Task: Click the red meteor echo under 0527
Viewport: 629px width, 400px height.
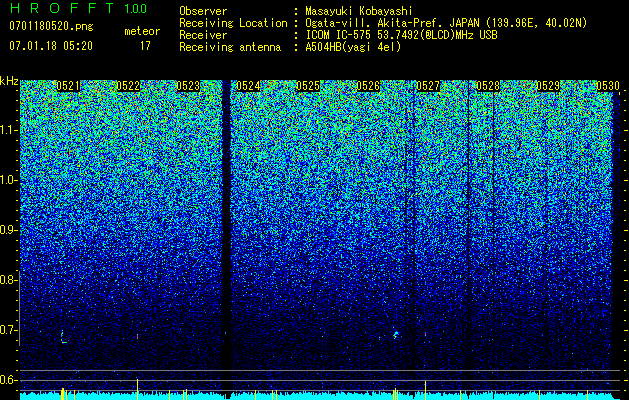Action: [x=425, y=334]
